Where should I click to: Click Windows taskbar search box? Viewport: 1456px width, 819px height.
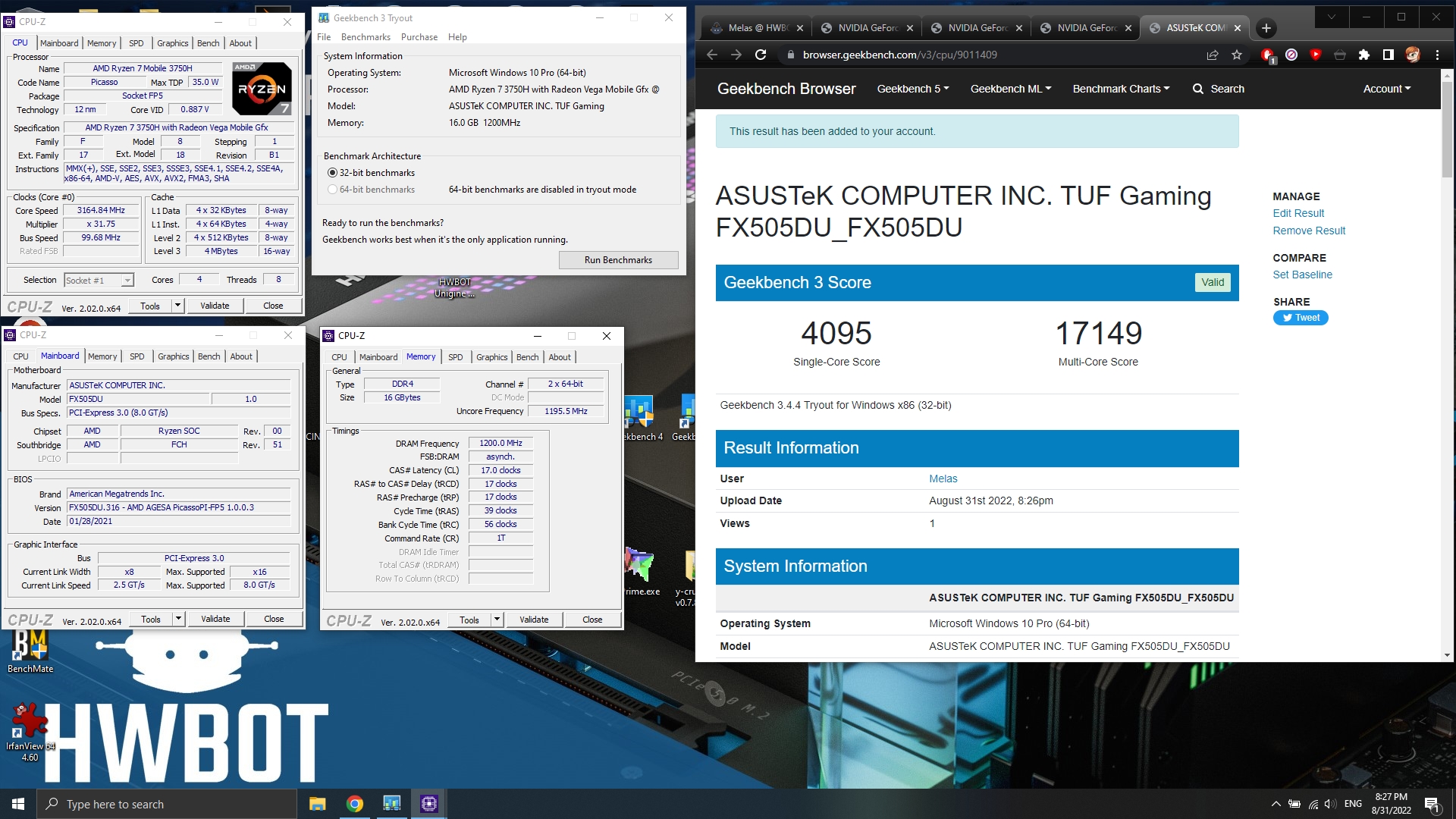tap(167, 804)
